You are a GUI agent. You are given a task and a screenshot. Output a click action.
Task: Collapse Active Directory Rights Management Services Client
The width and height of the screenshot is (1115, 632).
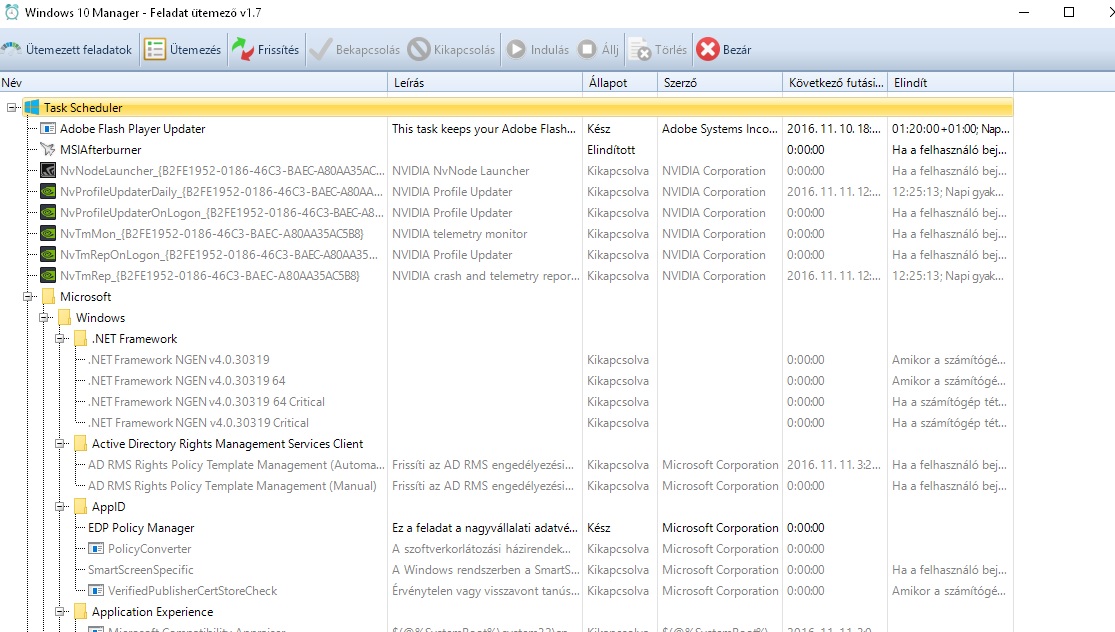click(x=60, y=444)
